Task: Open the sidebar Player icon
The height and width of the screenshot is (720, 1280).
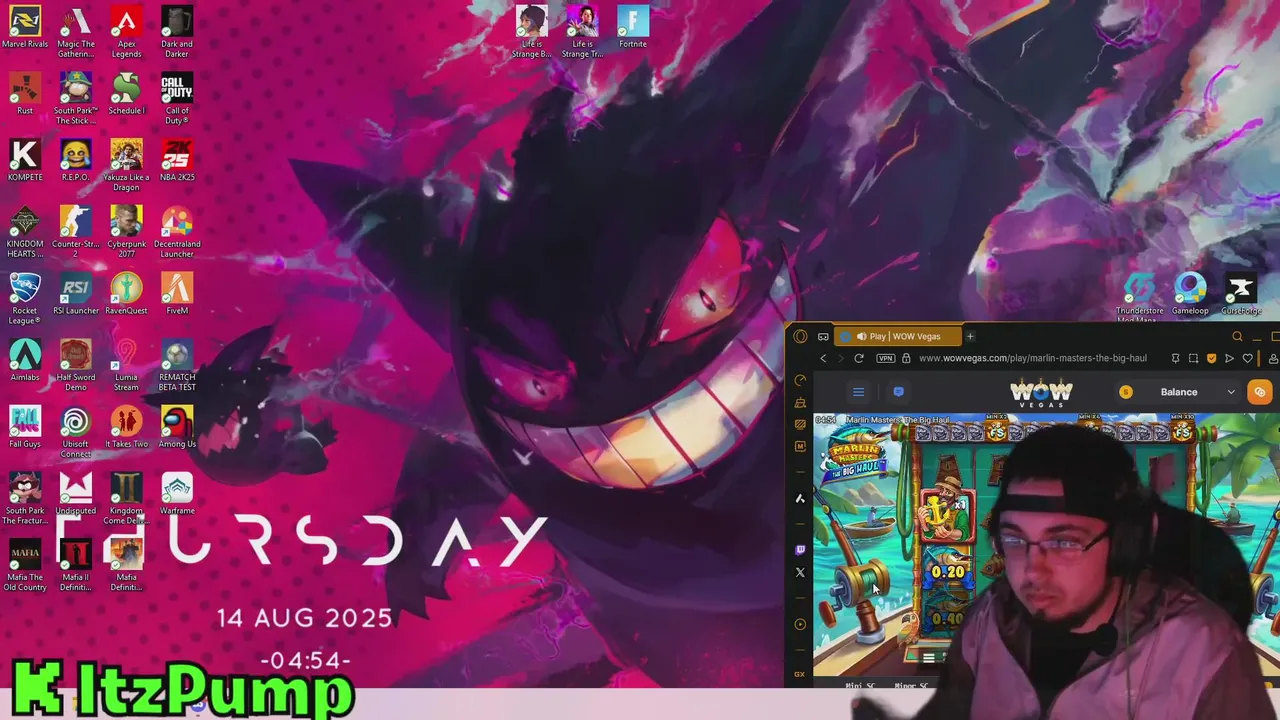Action: pos(800,624)
